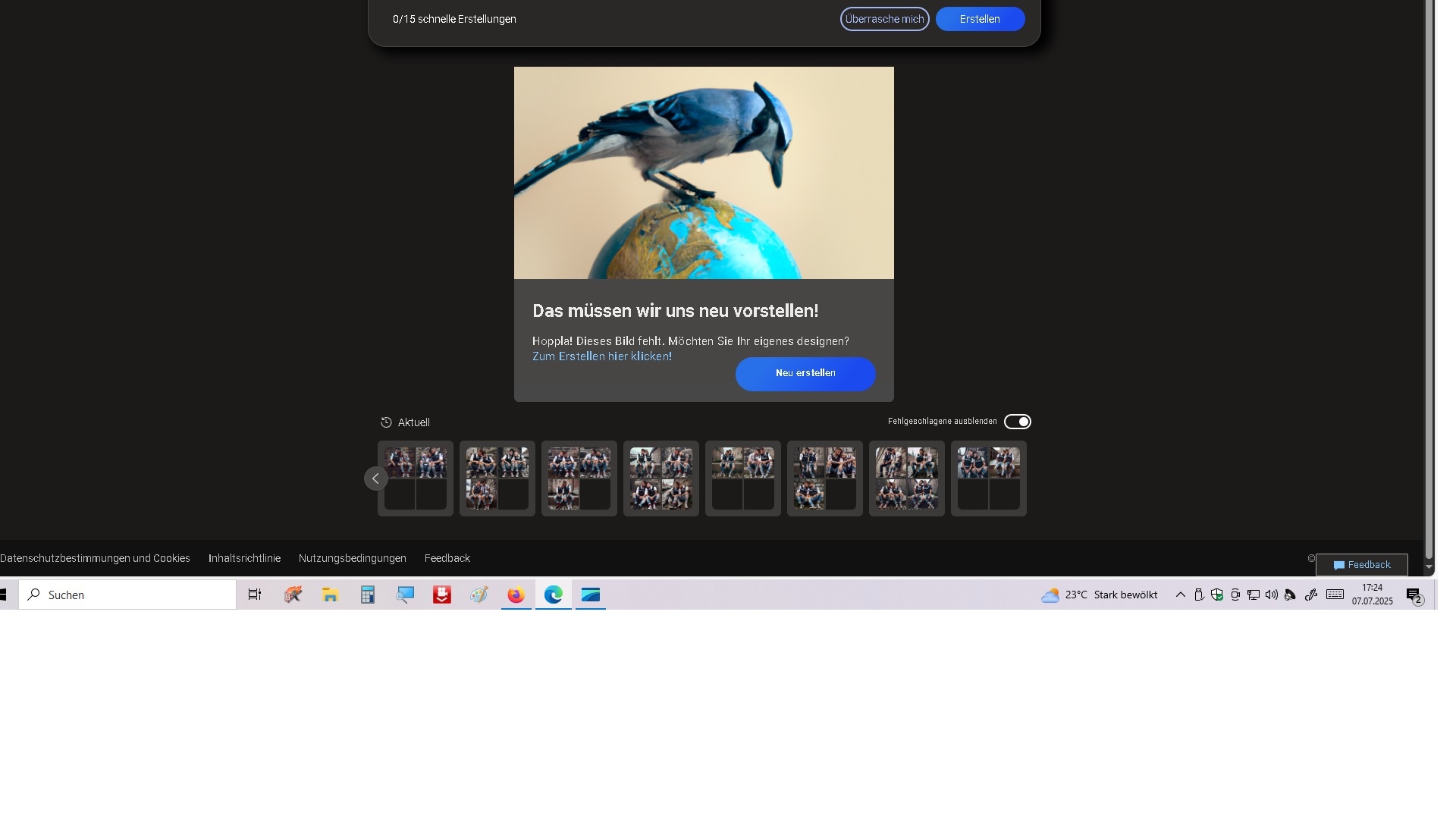Image resolution: width=1456 pixels, height=819 pixels.
Task: Launch the red video downloader app from taskbar
Action: click(x=442, y=595)
